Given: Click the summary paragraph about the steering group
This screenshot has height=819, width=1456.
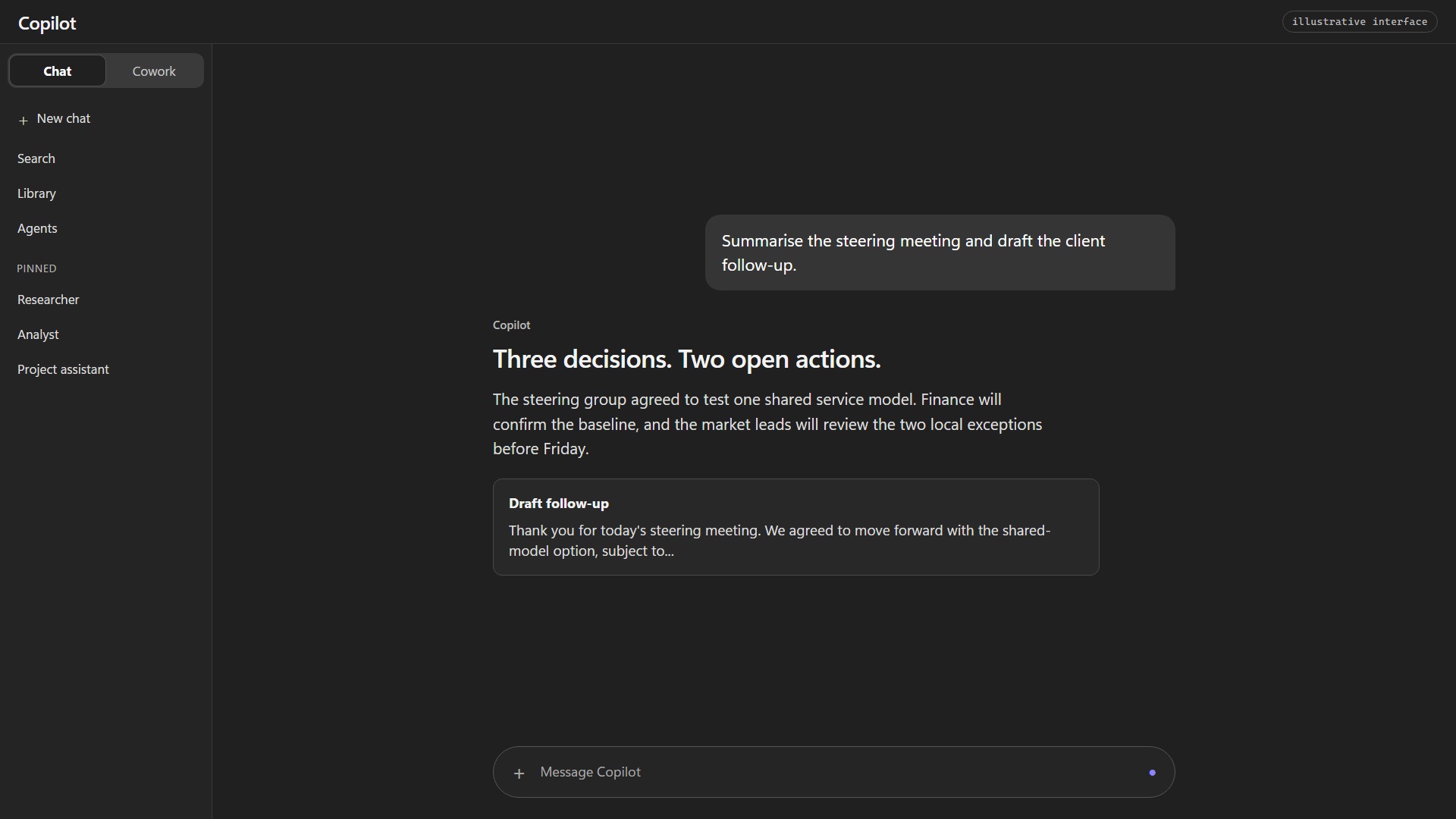Looking at the screenshot, I should pos(767,424).
